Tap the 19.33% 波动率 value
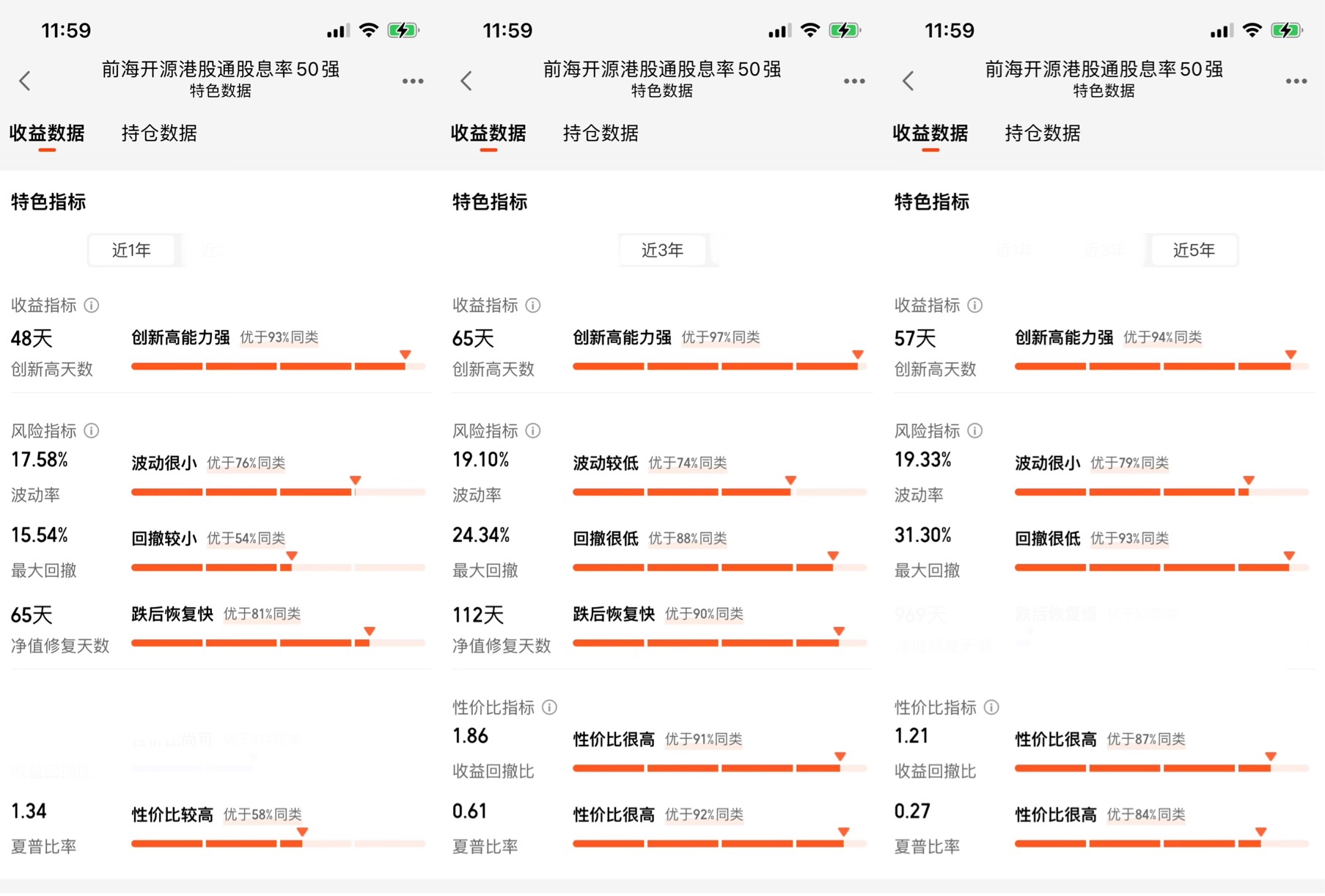Image resolution: width=1325 pixels, height=896 pixels. (x=923, y=460)
